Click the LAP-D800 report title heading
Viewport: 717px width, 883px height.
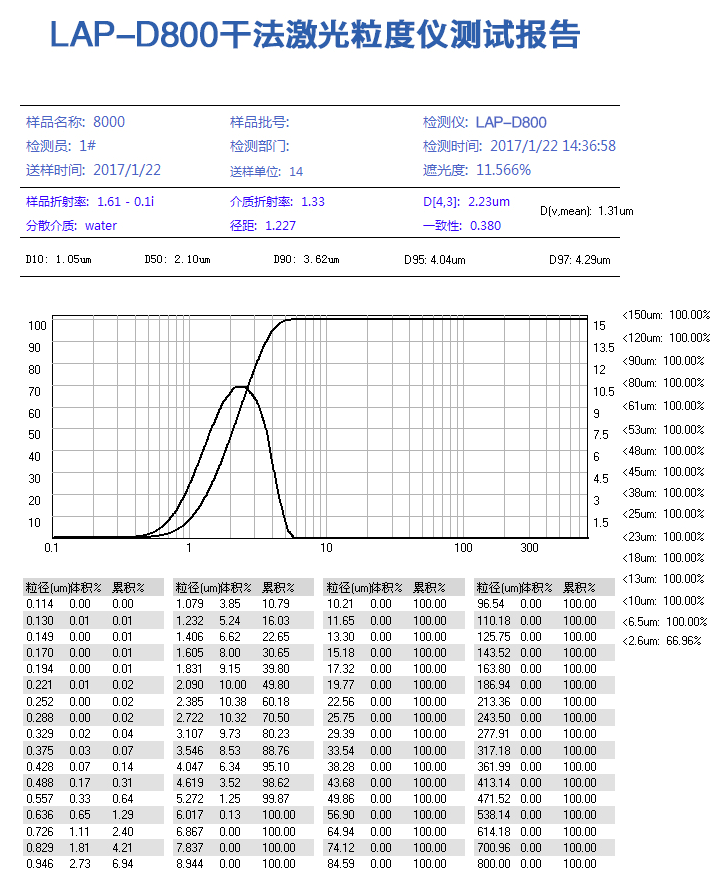click(x=314, y=35)
